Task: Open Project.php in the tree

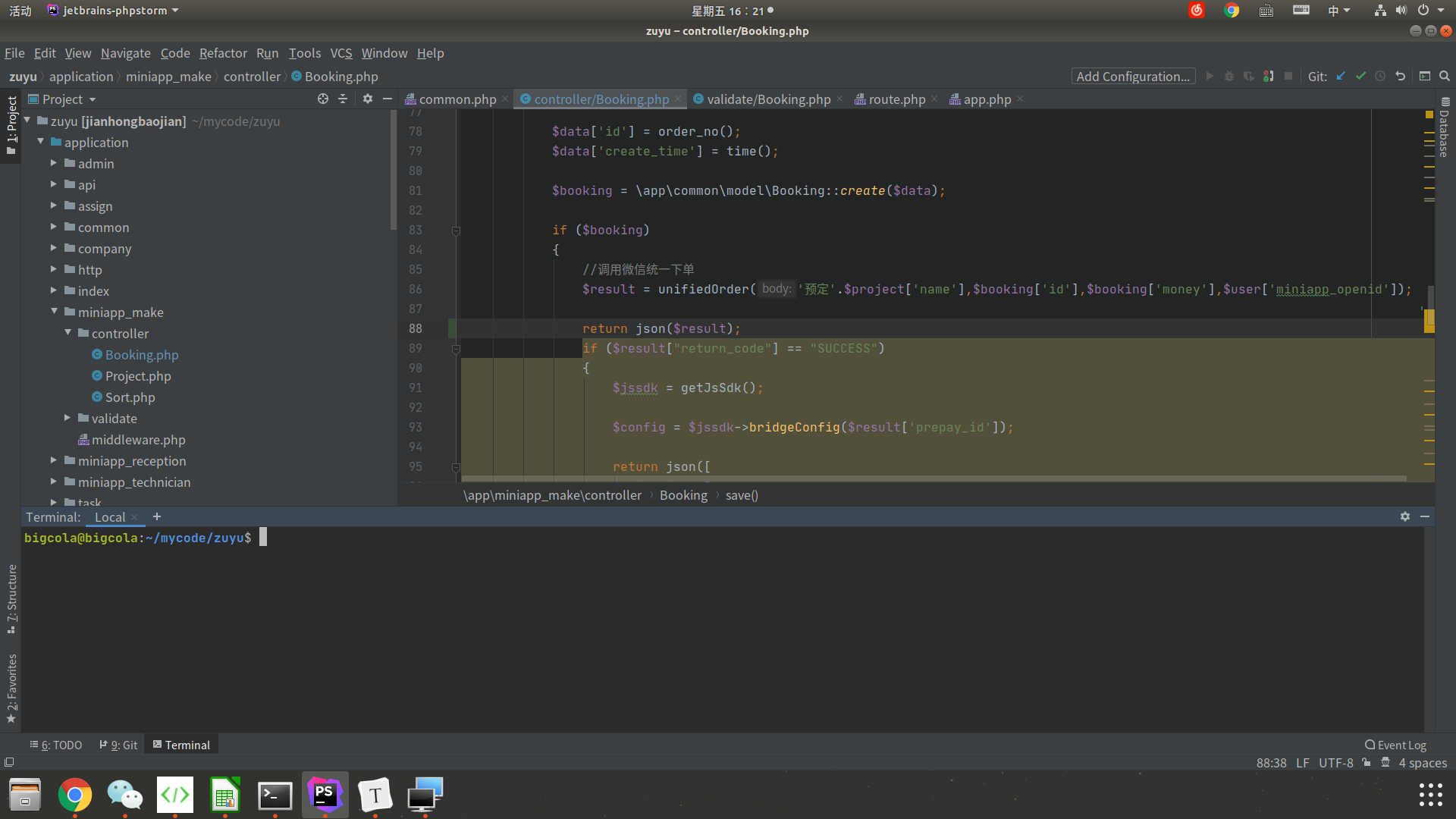Action: click(137, 376)
